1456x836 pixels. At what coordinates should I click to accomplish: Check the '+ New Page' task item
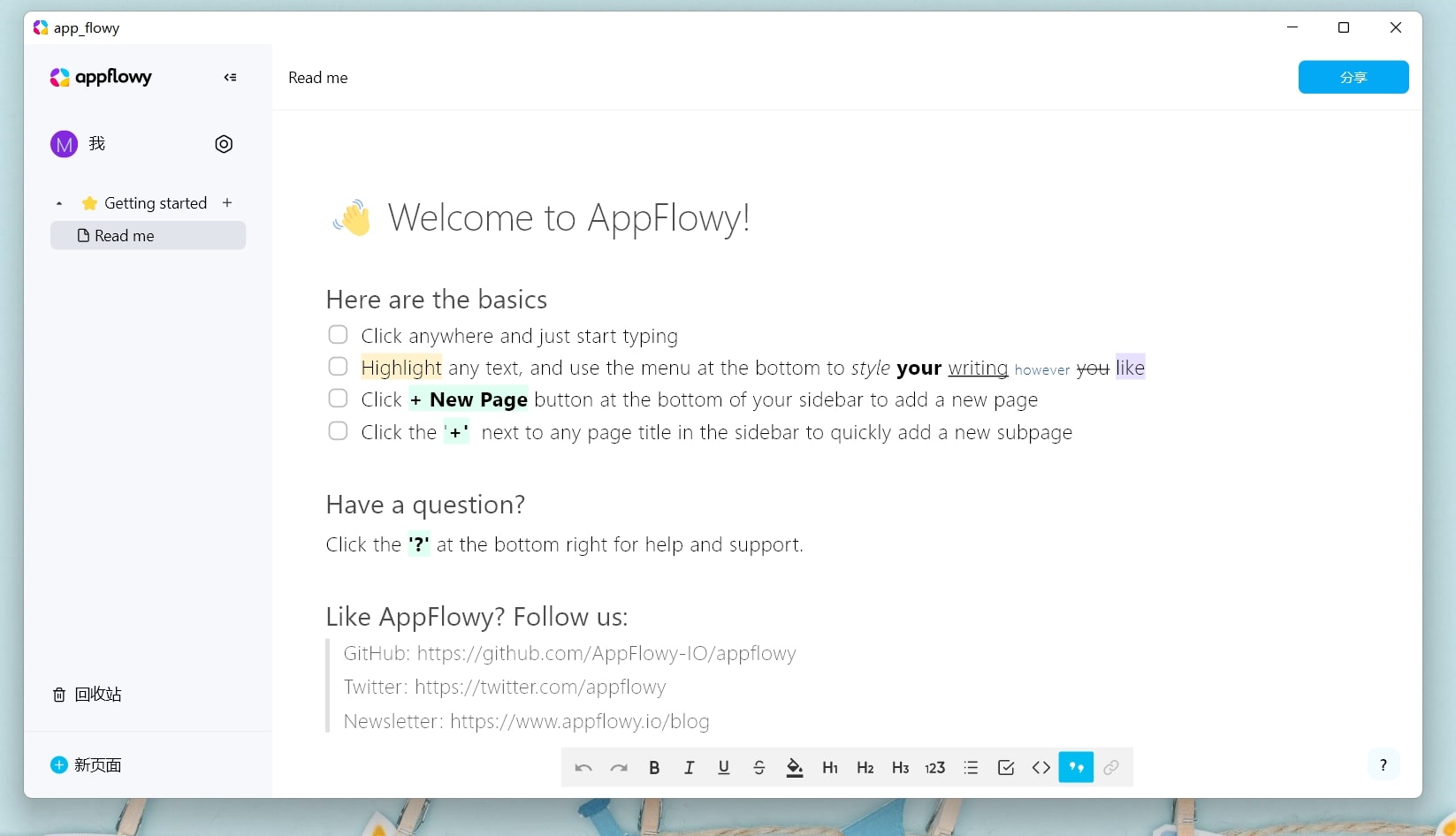click(338, 398)
